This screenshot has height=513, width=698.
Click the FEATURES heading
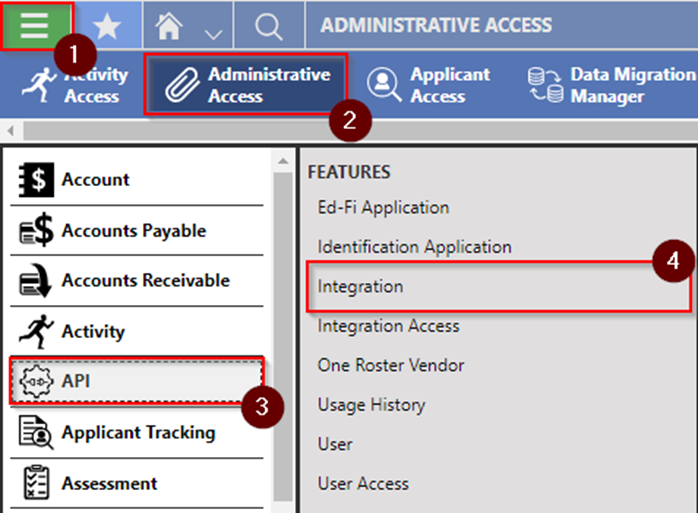tap(349, 172)
